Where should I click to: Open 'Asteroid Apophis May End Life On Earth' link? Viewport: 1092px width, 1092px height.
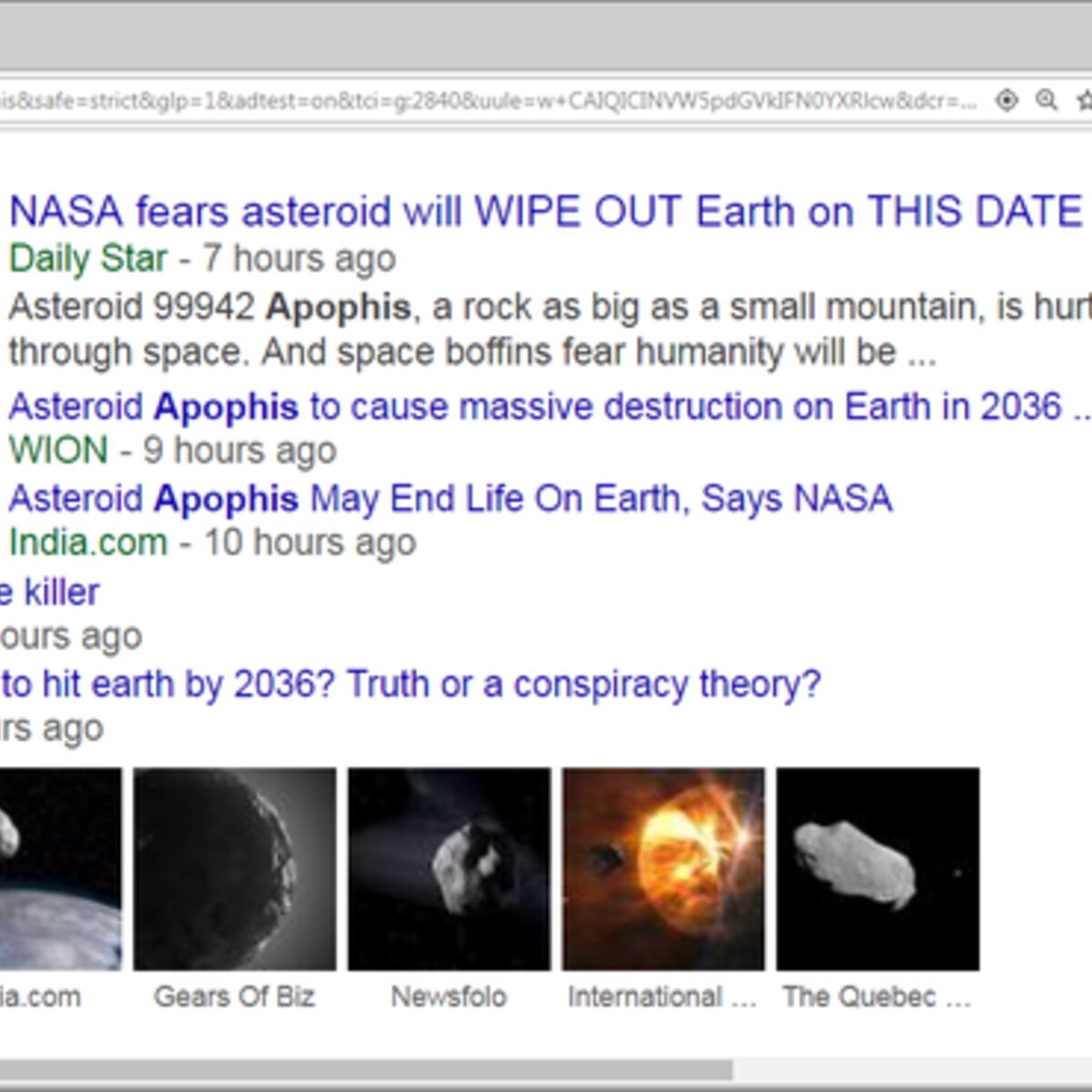(x=450, y=499)
